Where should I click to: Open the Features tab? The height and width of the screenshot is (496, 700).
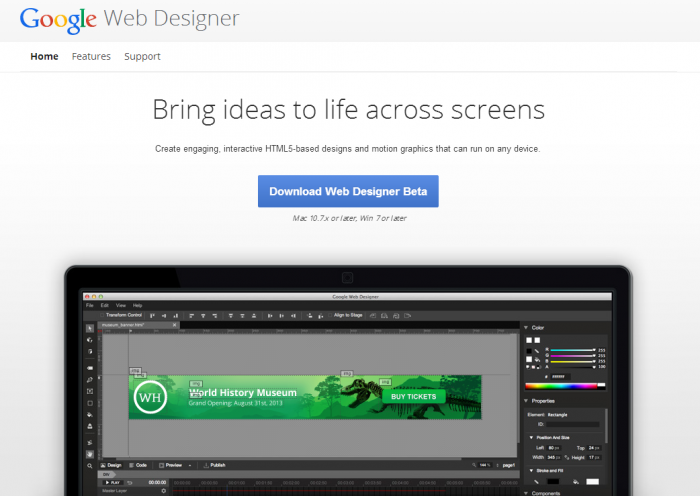pos(91,56)
